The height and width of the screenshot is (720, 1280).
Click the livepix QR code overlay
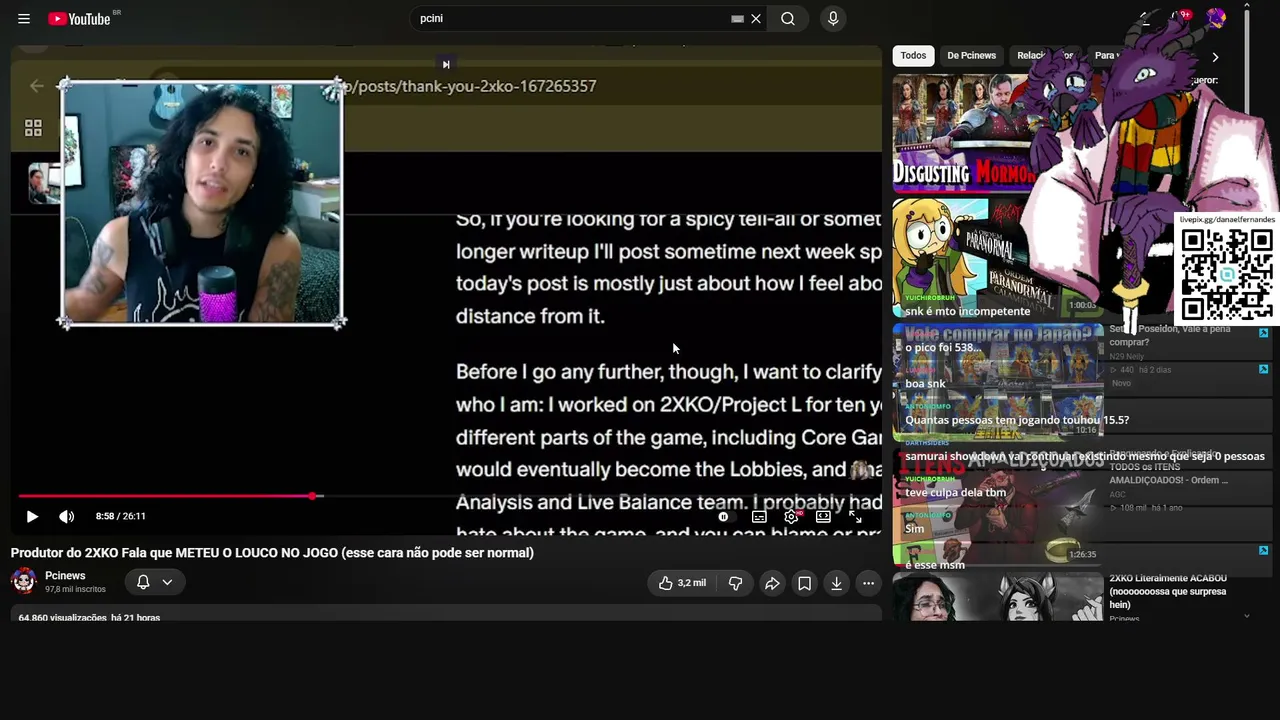1227,273
